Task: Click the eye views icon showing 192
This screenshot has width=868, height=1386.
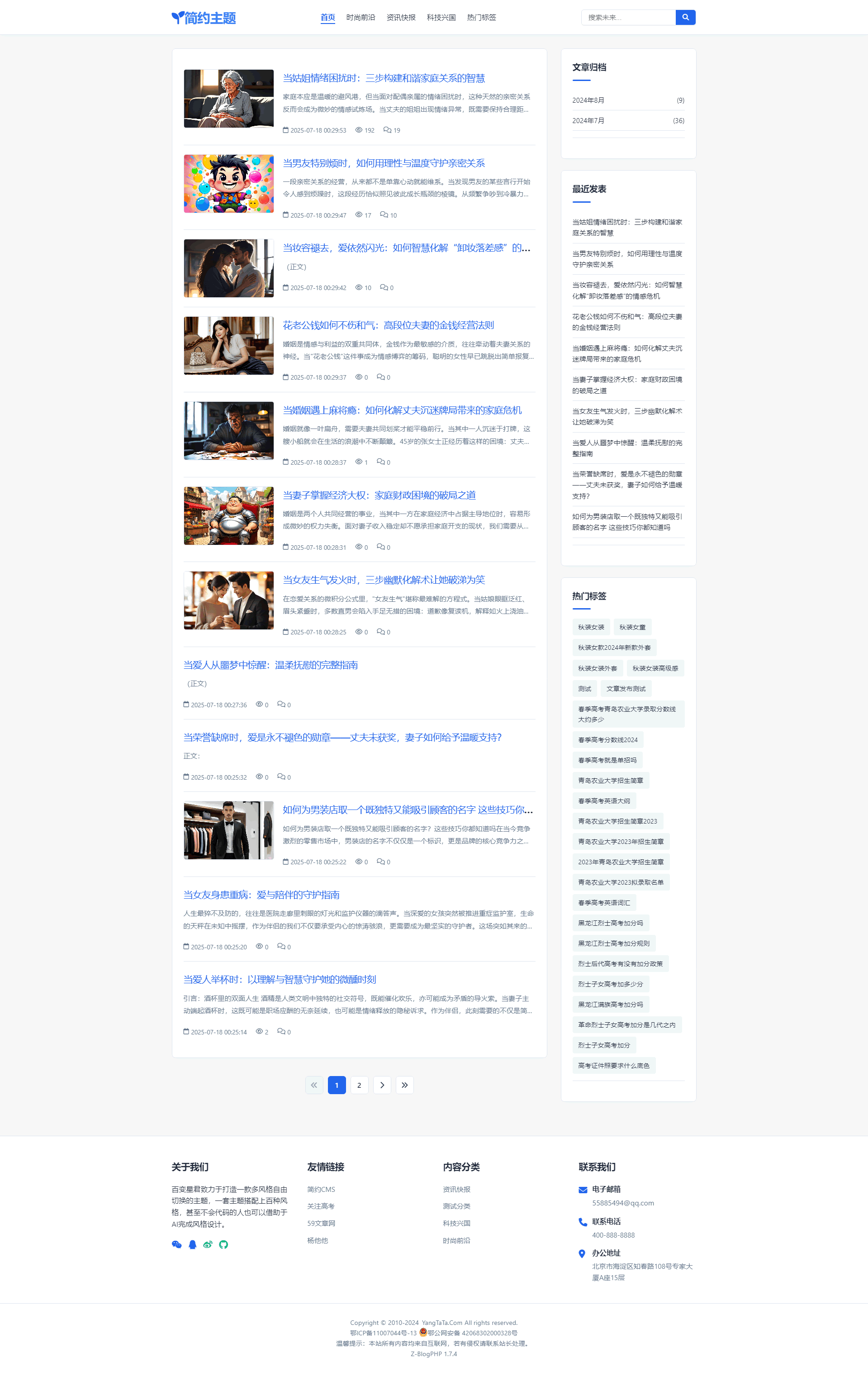Action: (359, 130)
